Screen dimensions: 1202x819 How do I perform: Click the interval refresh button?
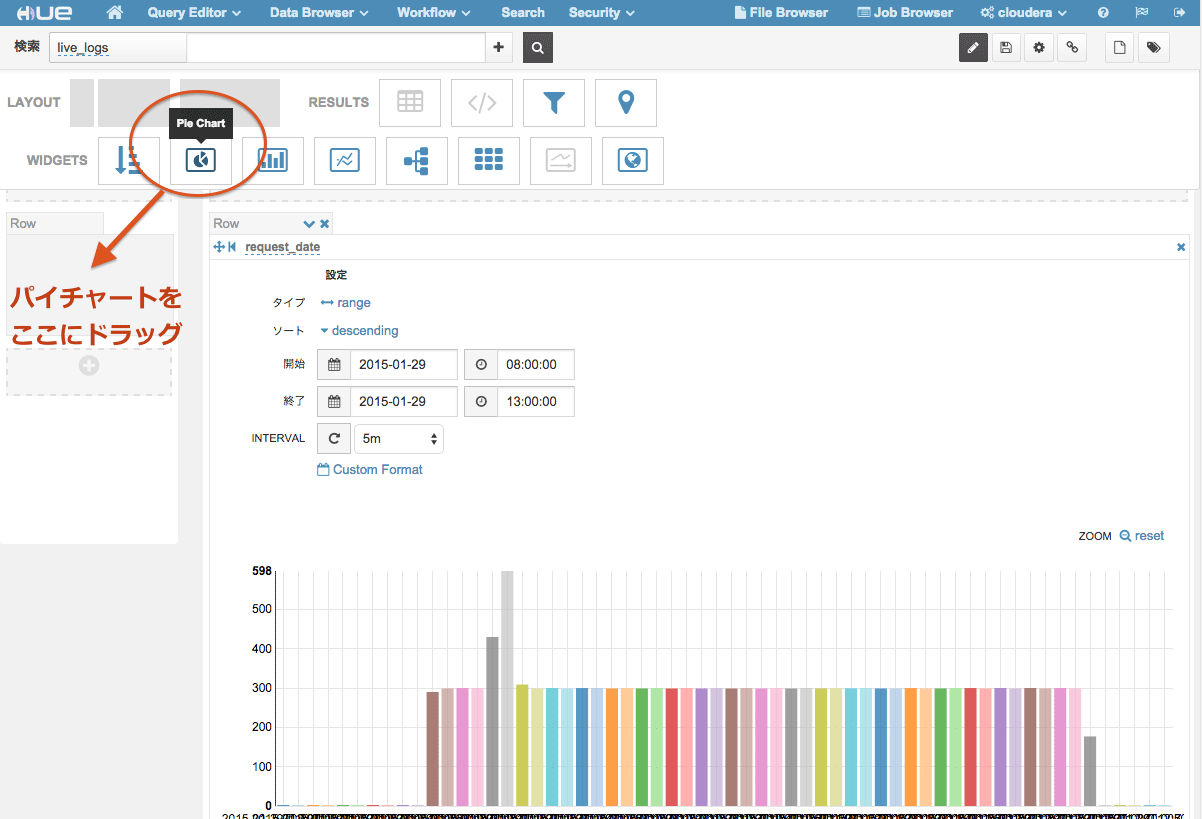tap(334, 438)
